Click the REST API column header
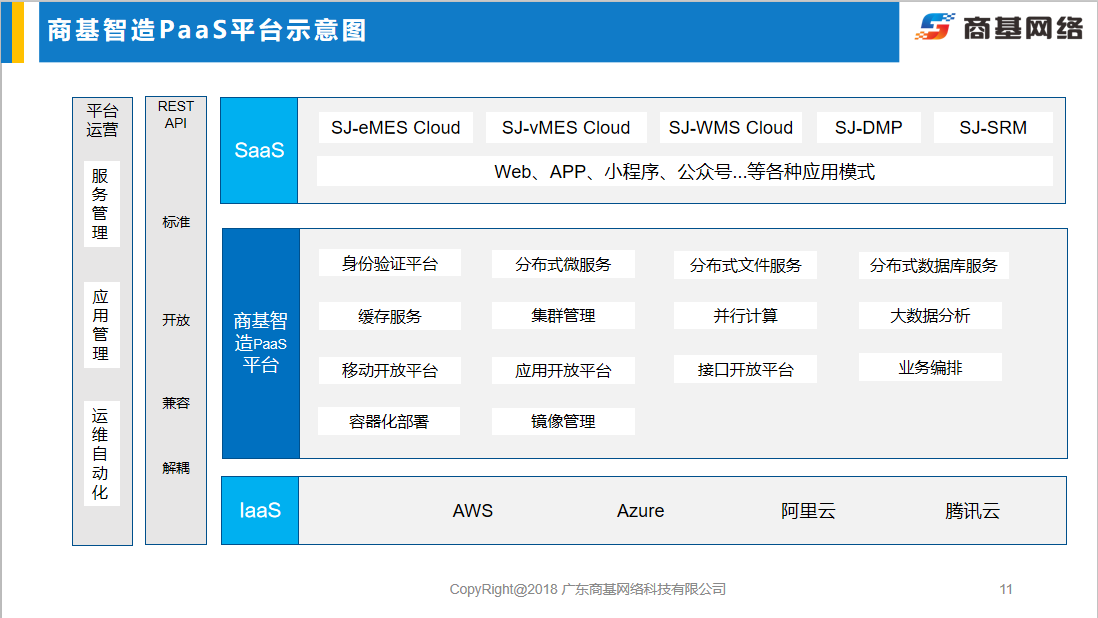This screenshot has width=1098, height=618. pos(176,115)
